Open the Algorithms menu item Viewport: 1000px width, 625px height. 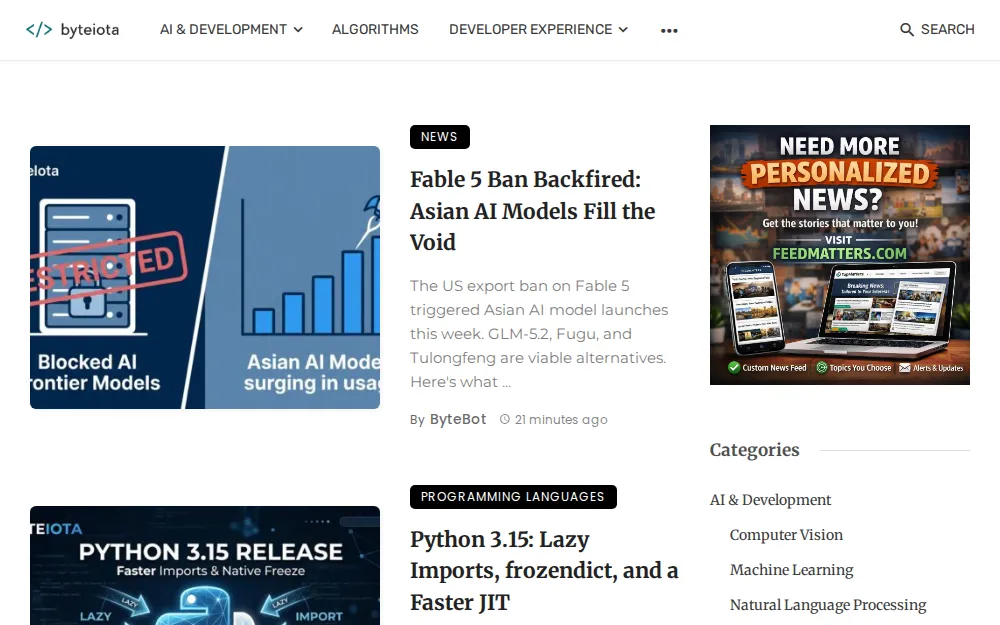375,29
